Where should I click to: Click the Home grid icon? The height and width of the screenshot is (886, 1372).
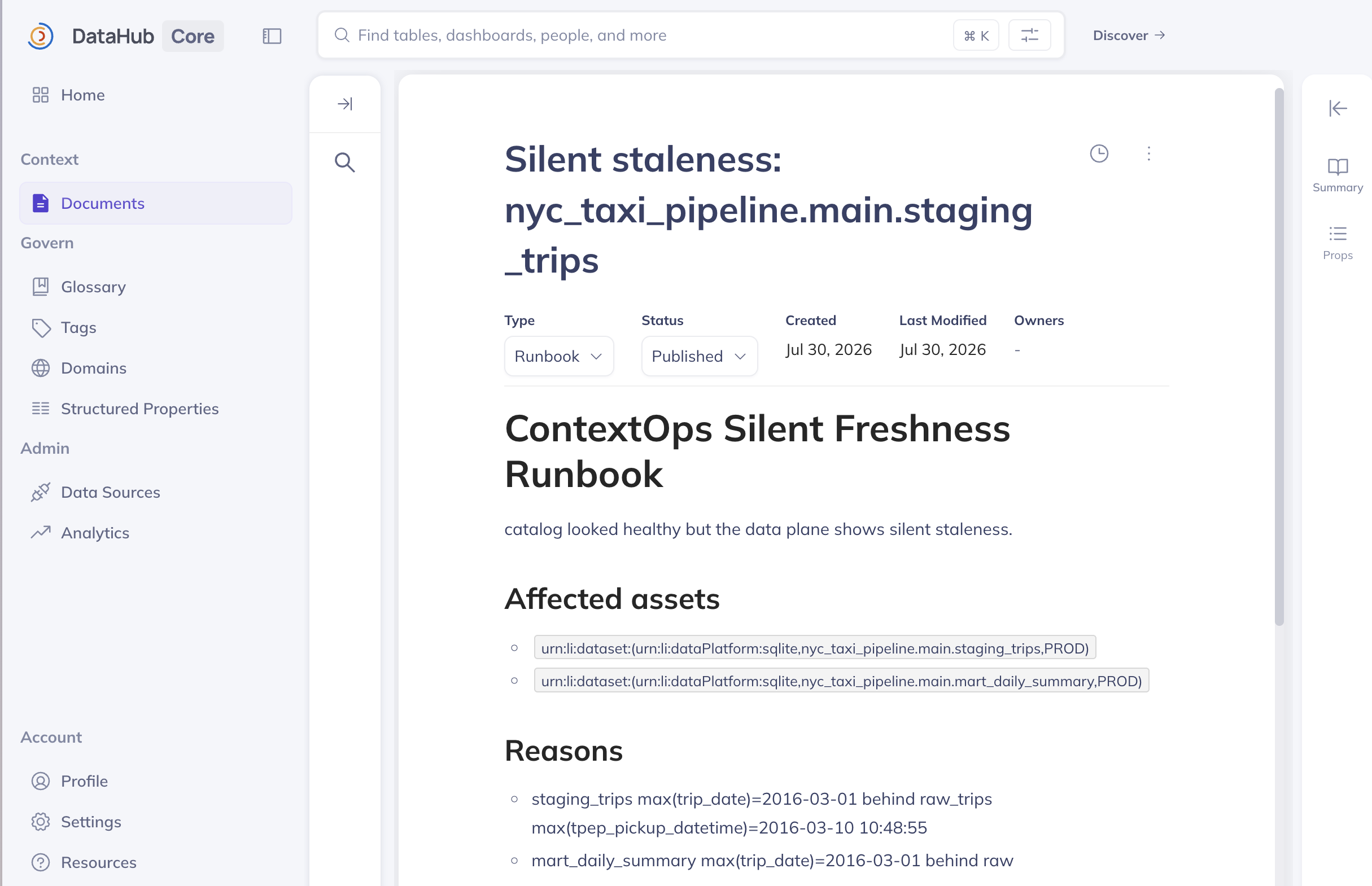[x=40, y=95]
